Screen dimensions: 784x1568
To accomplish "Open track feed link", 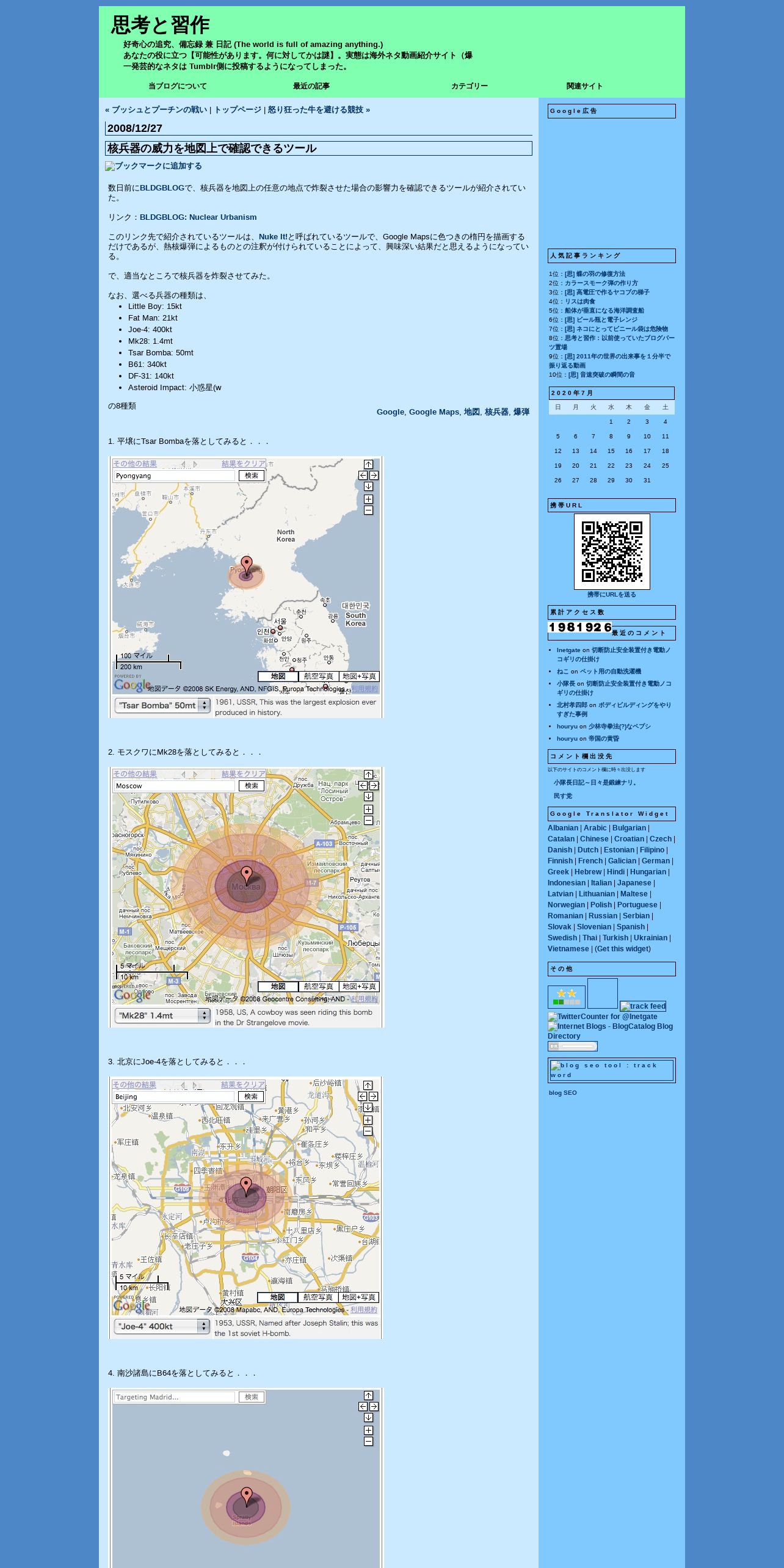I will [643, 1006].
